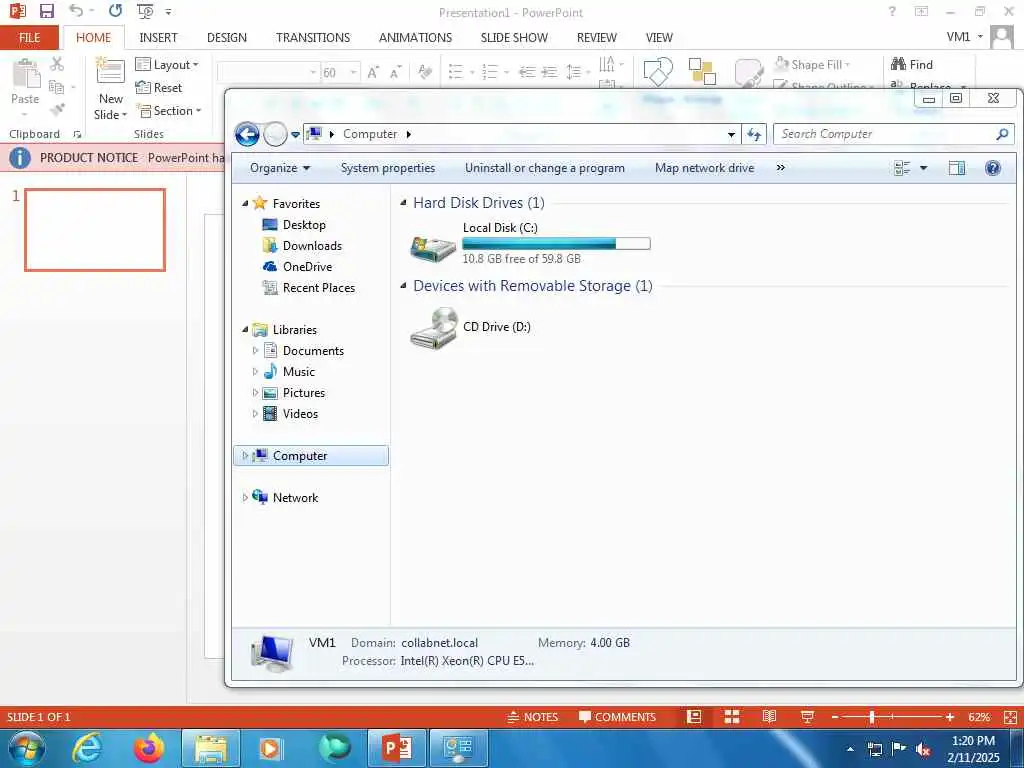
Task: Open the Layout dropdown
Action: coord(167,65)
